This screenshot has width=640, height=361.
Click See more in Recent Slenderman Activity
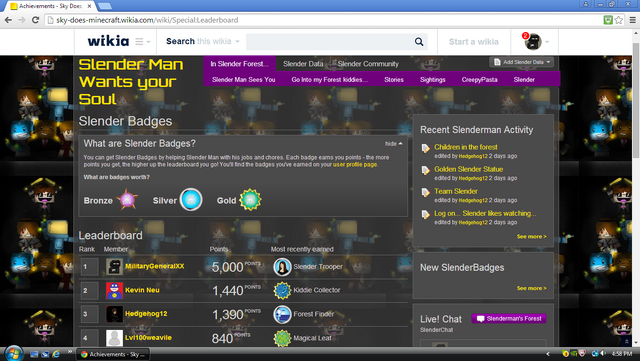tap(531, 236)
